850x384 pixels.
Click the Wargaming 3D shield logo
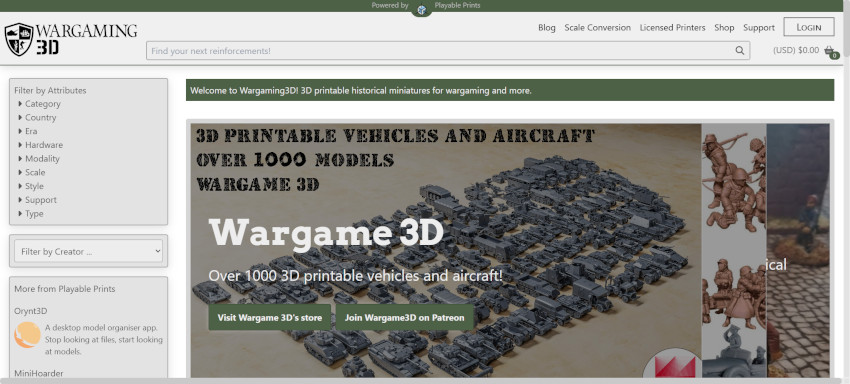click(19, 39)
